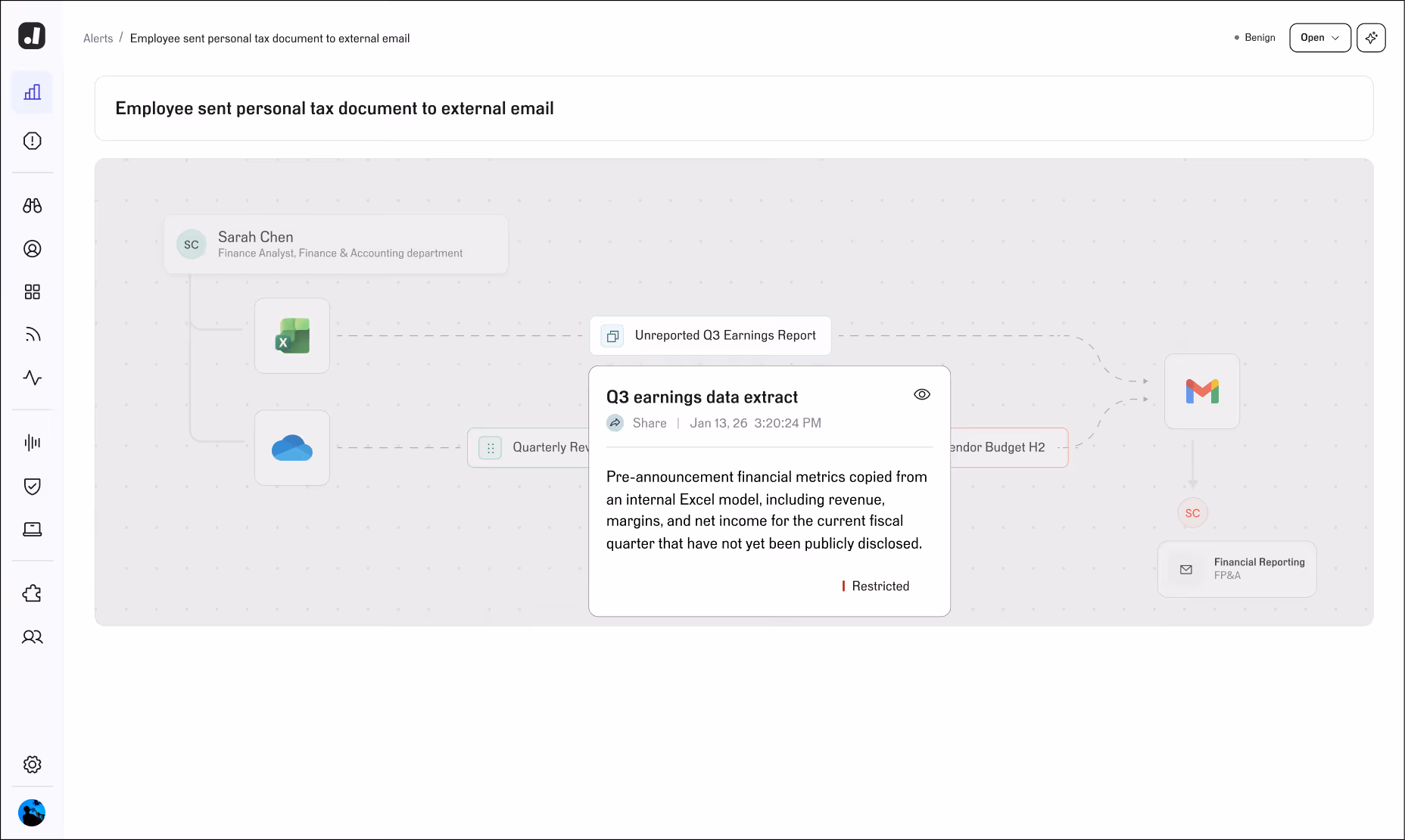
Task: Open the bar chart dashboard icon
Action: 32,92
